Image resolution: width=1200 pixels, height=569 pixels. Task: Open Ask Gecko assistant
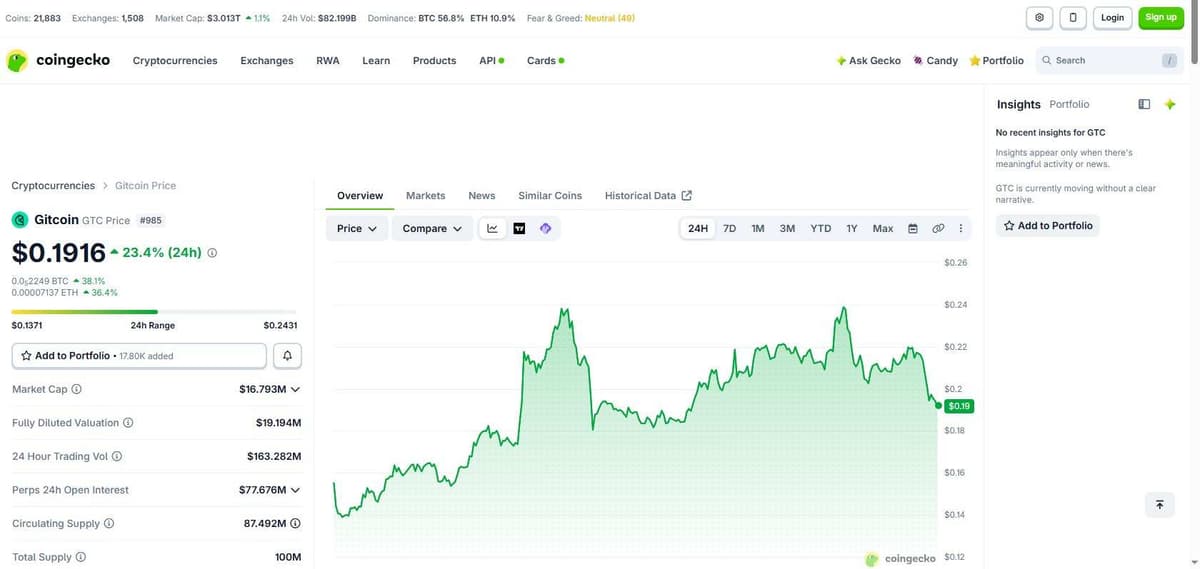click(x=868, y=60)
